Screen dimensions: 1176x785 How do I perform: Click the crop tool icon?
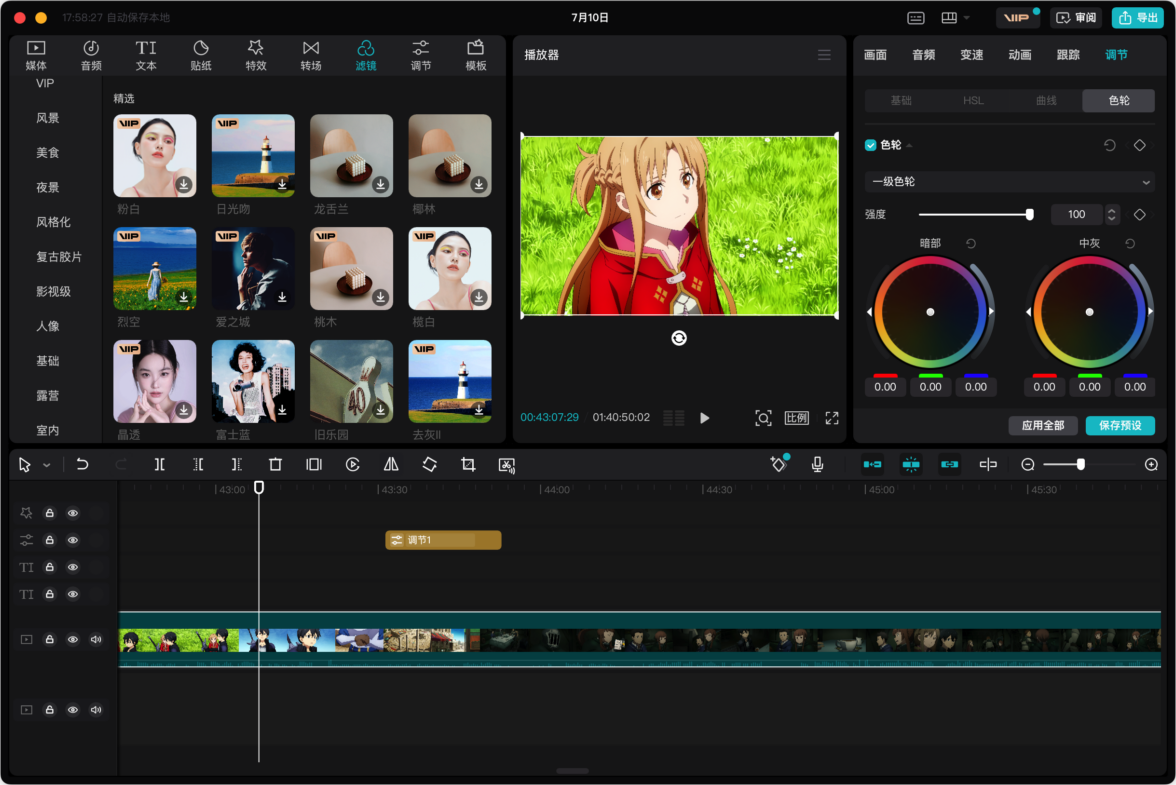click(x=468, y=465)
